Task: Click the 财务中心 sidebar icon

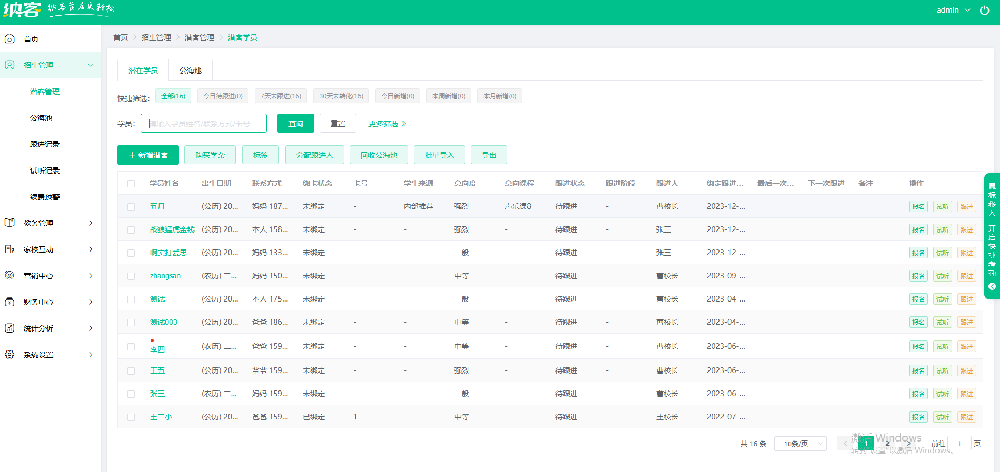Action: coord(10,302)
